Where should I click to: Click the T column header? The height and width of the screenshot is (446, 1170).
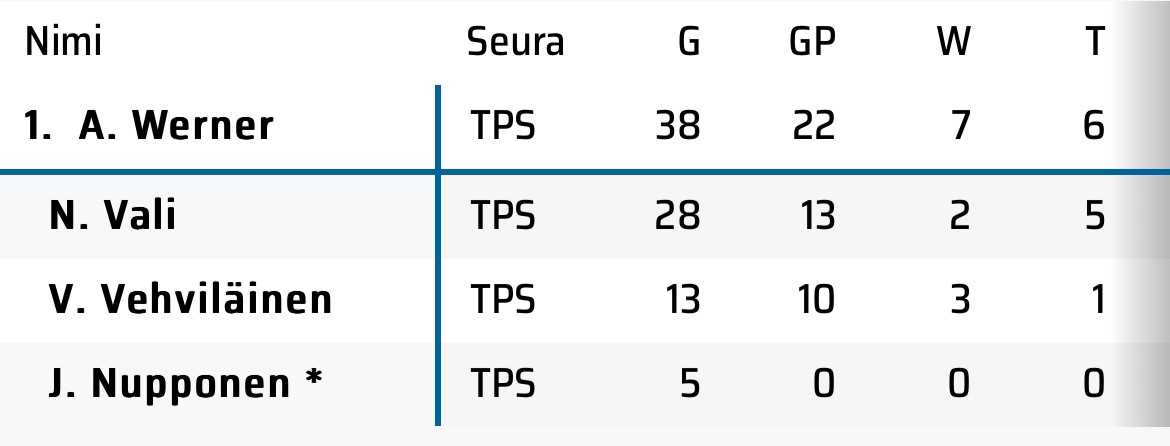tap(1095, 43)
